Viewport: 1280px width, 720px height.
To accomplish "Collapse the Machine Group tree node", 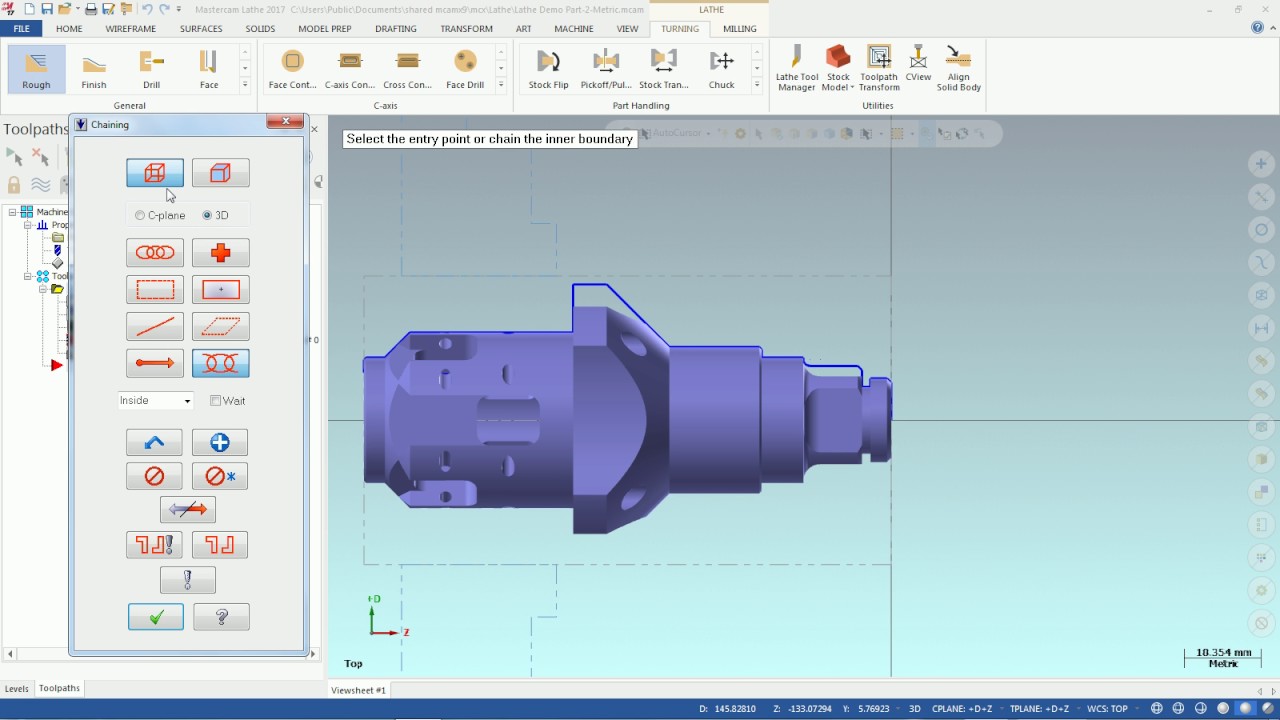I will [13, 212].
